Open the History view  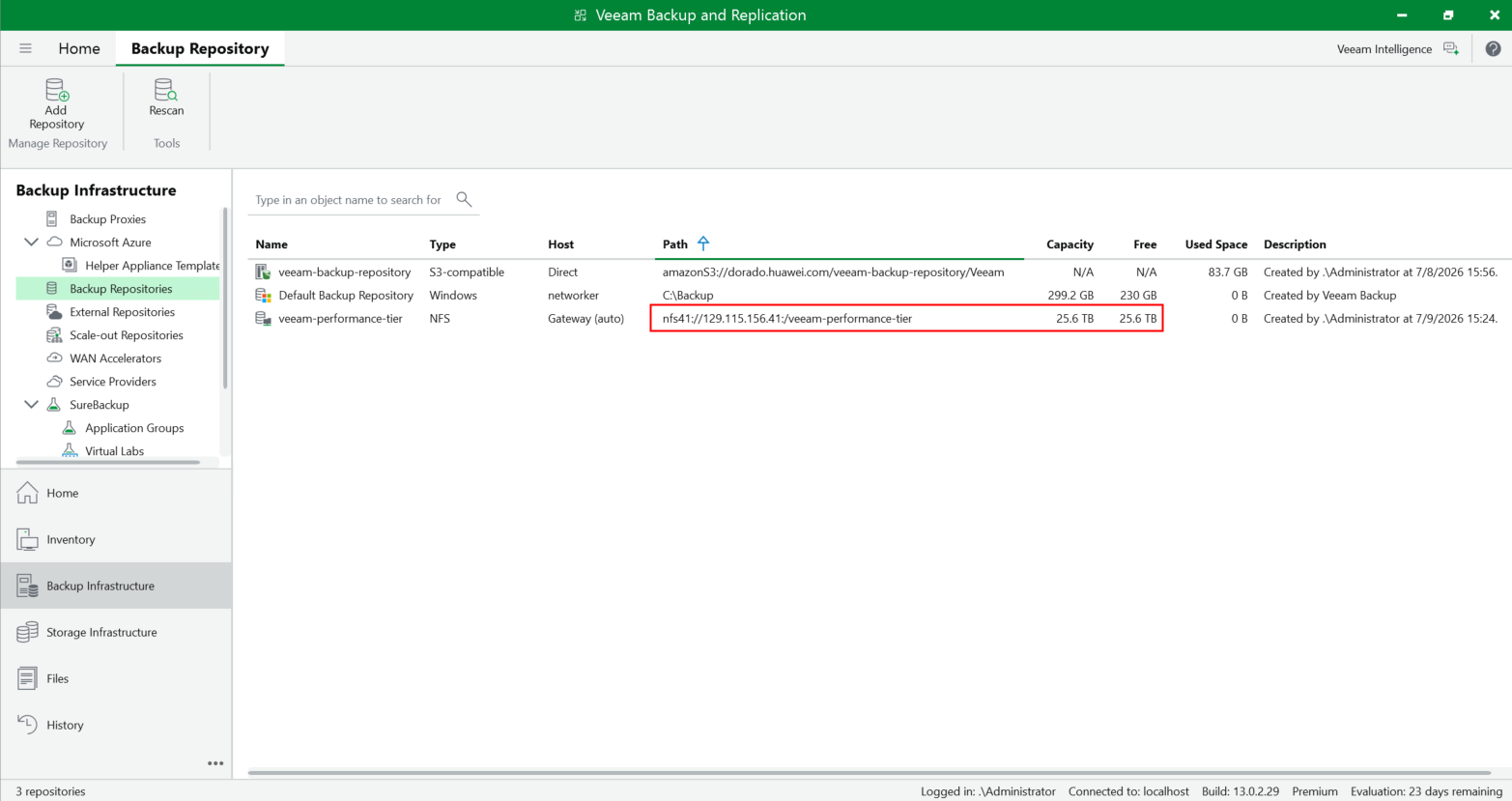click(116, 725)
